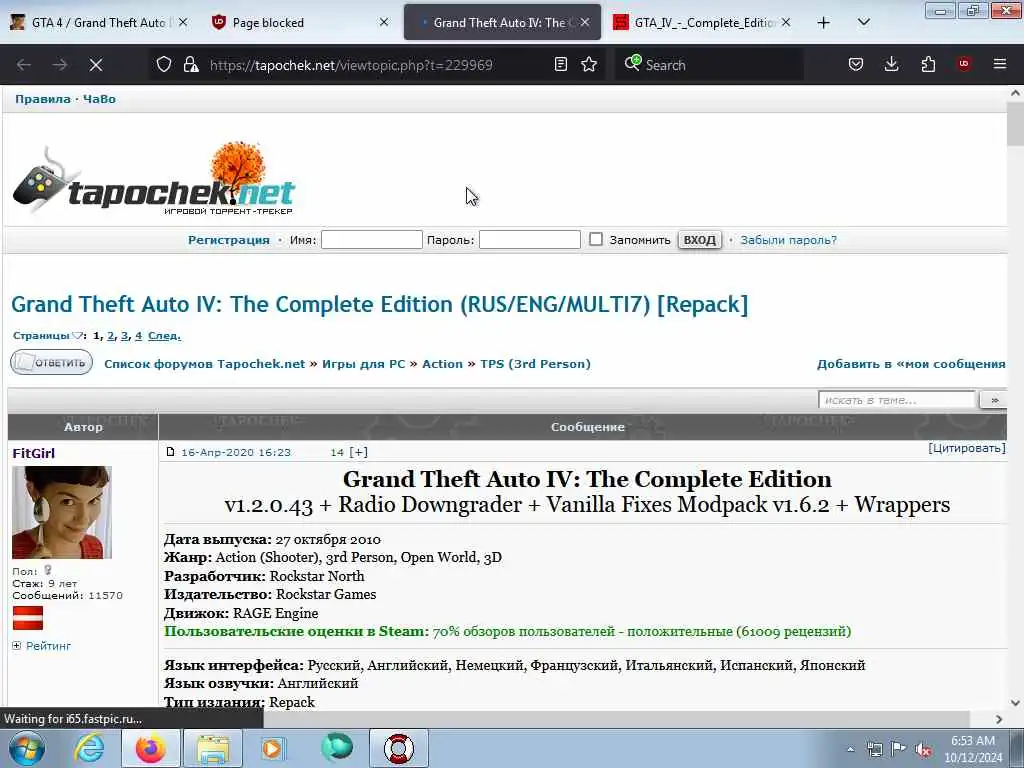
Task: Open the Downloads panel icon
Action: [x=891, y=64]
